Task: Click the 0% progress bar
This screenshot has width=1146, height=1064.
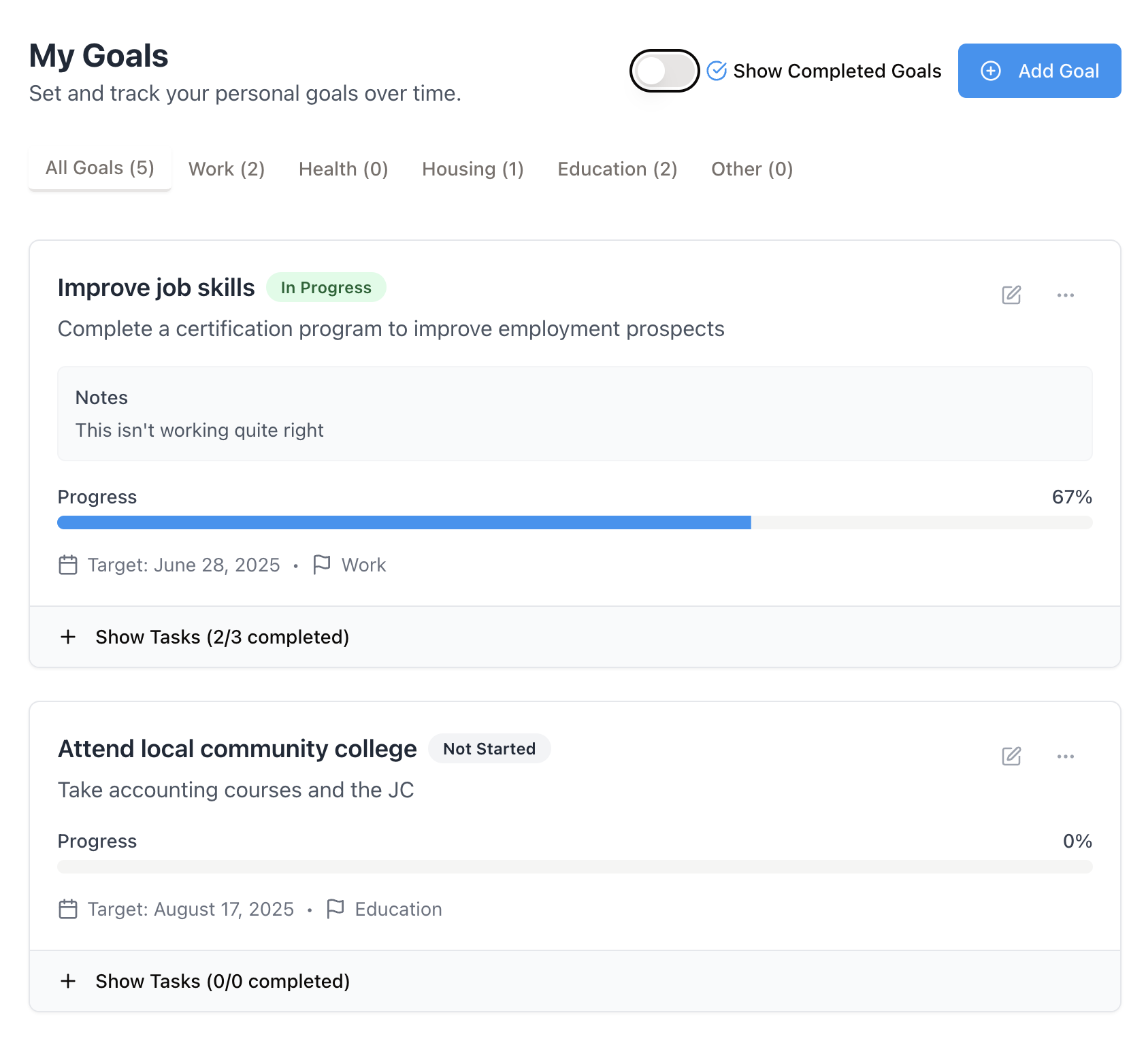Action: point(575,867)
